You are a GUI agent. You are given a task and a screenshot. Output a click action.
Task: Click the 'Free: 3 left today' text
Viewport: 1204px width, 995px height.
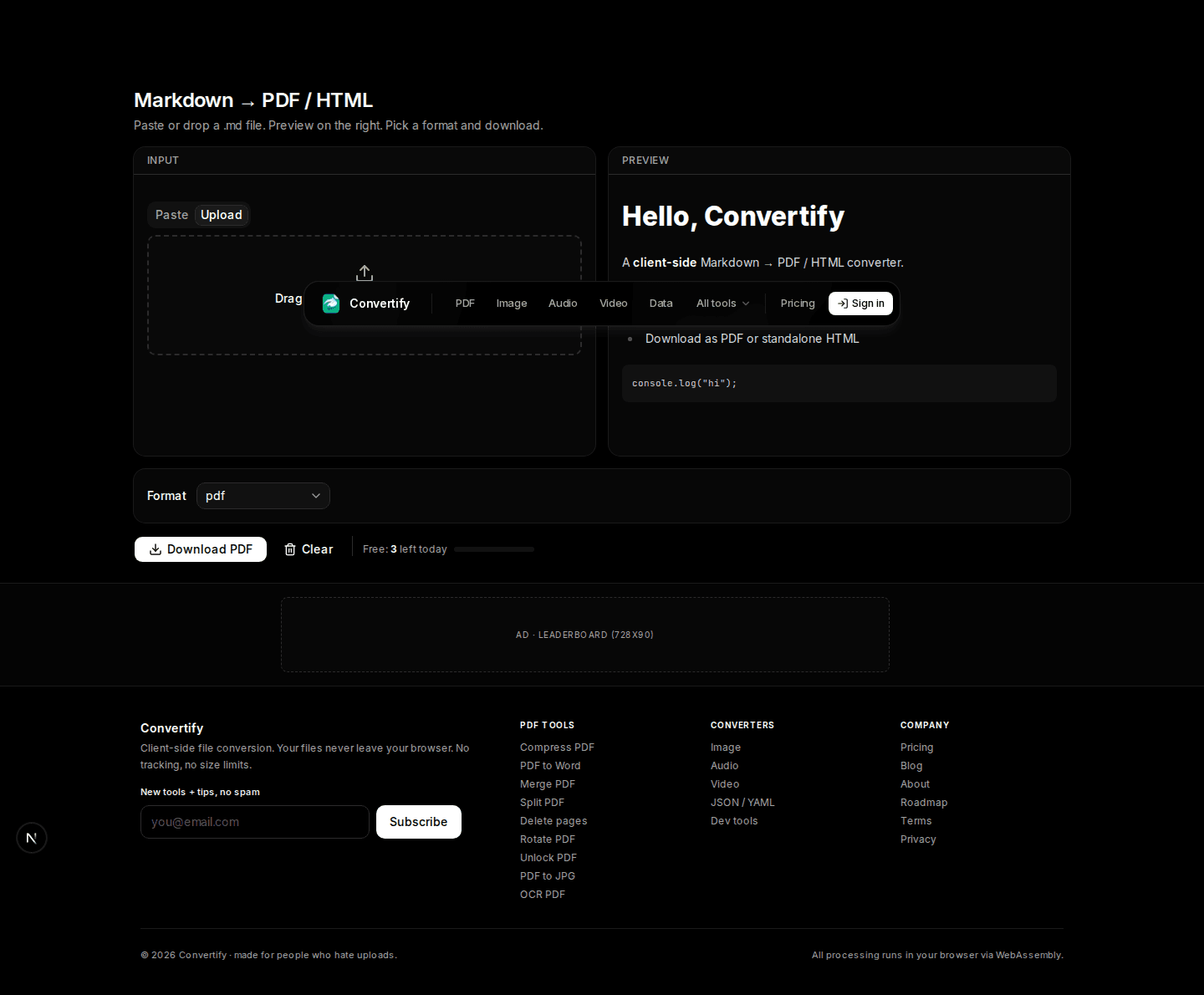[405, 549]
